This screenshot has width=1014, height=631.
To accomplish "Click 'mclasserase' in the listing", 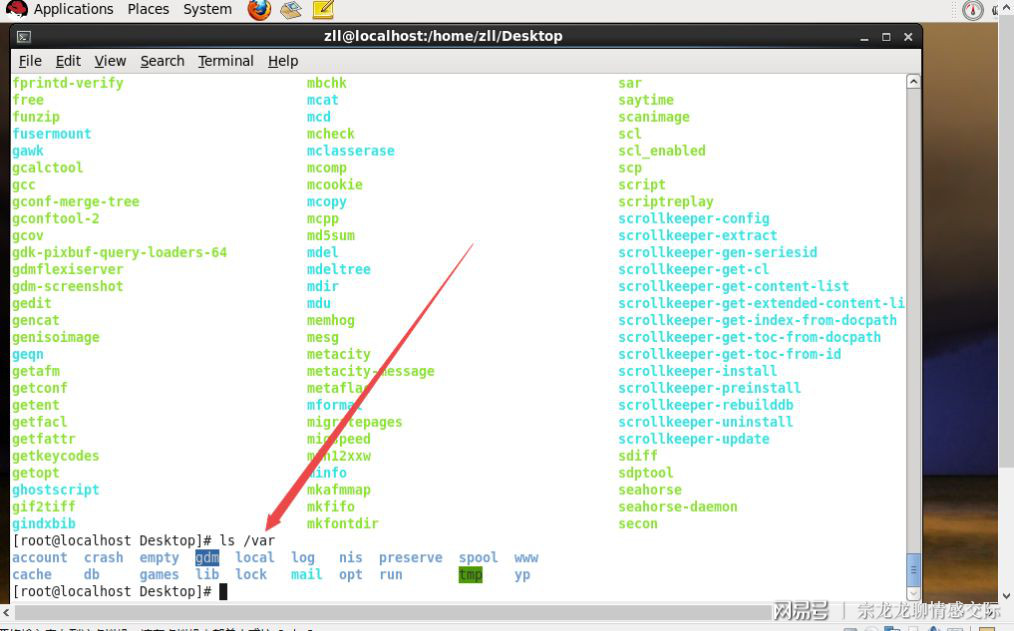I will coord(351,151).
